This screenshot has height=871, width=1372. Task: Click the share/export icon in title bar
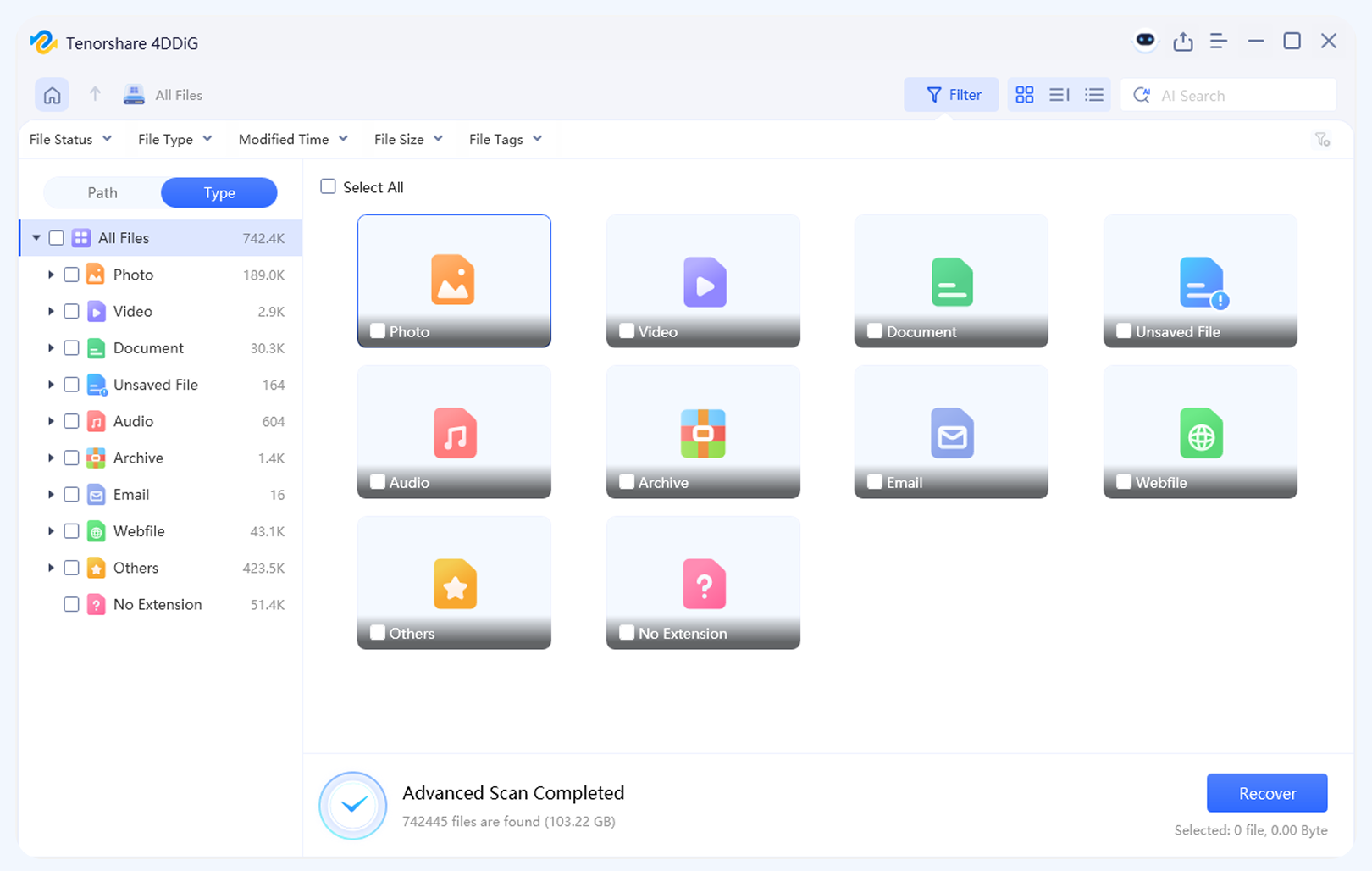click(1183, 42)
